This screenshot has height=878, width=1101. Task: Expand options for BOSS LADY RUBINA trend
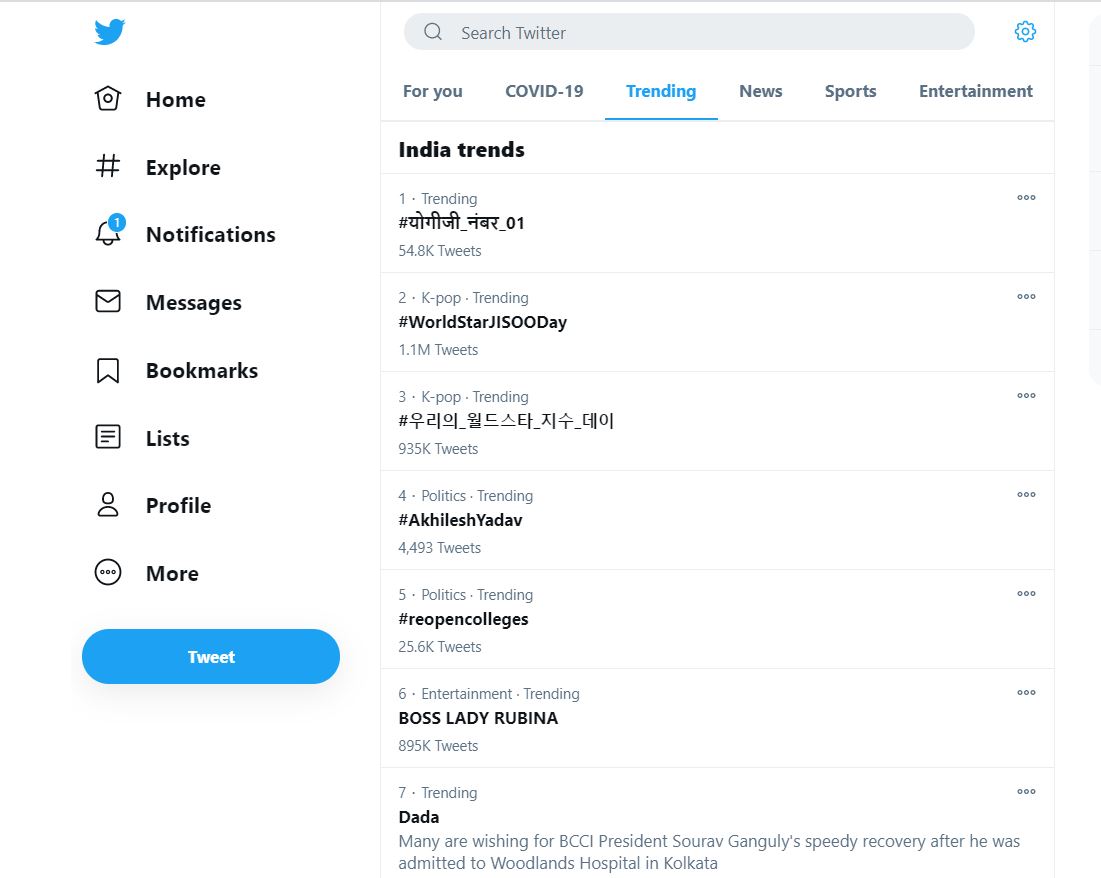point(1026,693)
